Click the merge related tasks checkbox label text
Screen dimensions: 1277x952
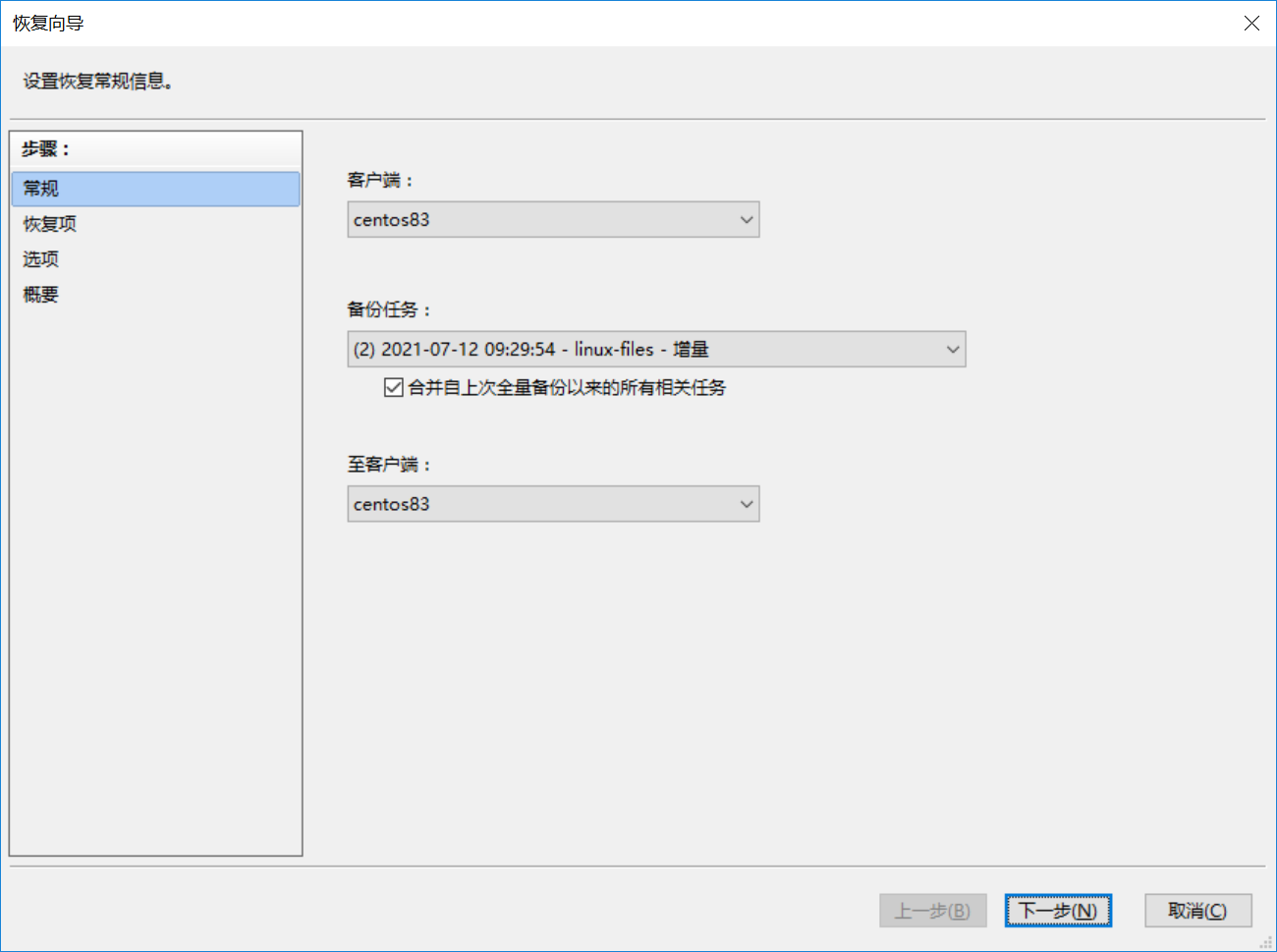tap(567, 388)
